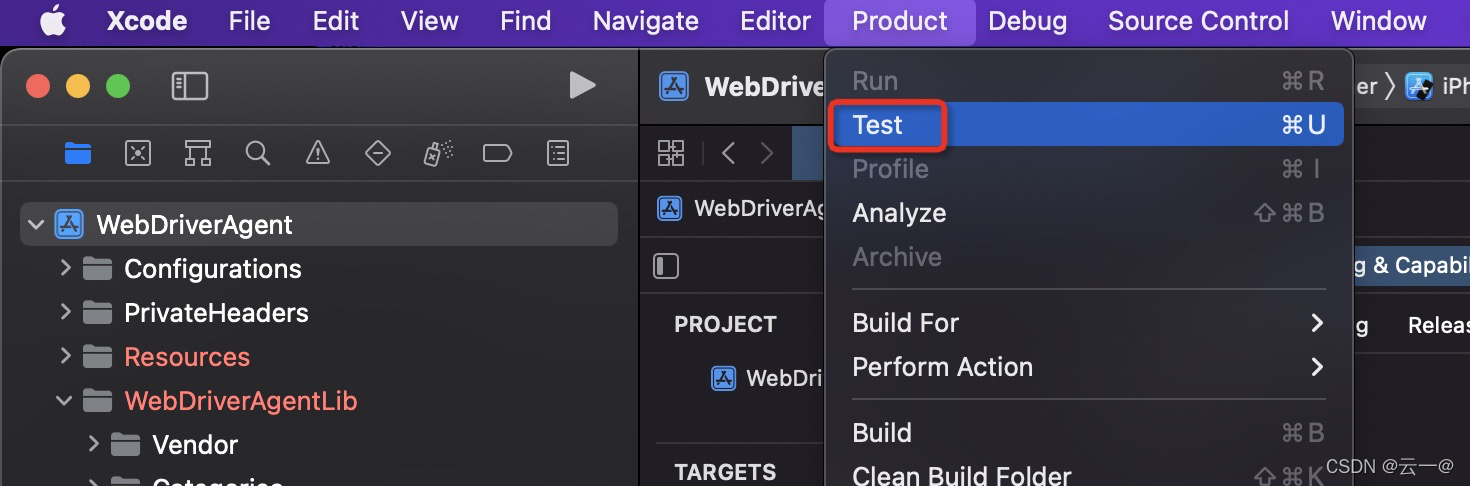Screen dimensions: 1470x486
Task: Select the Vendor folder row
Action: 319,444
